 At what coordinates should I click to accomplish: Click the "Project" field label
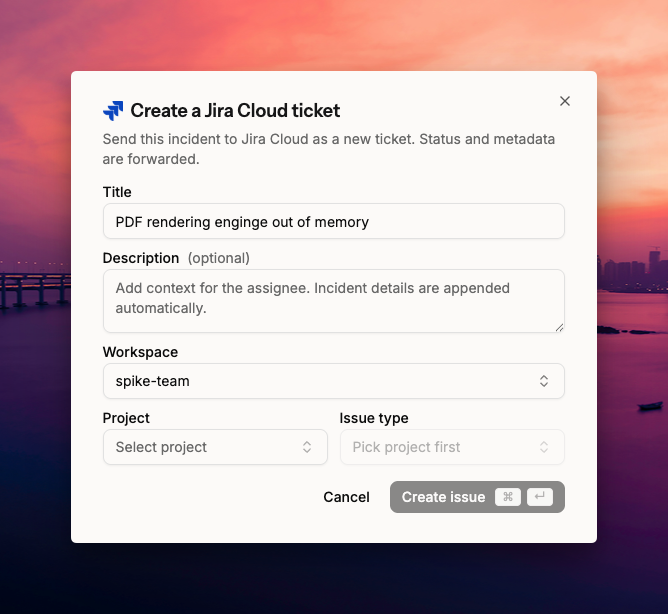[126, 418]
